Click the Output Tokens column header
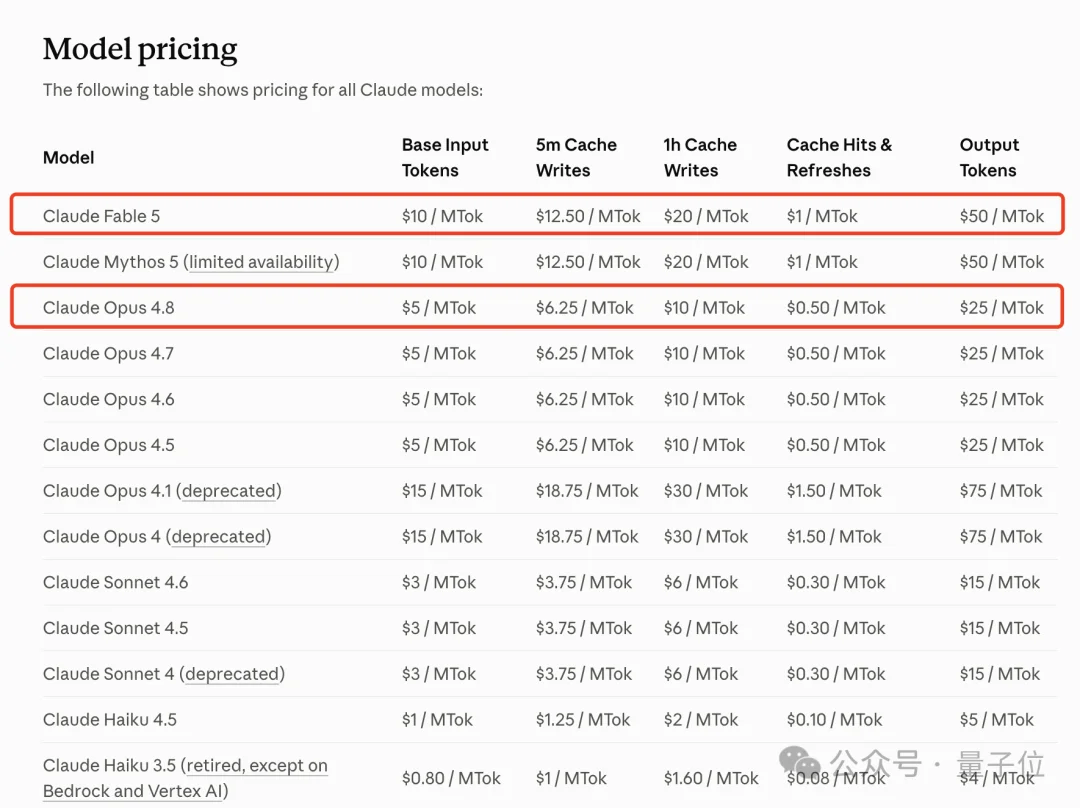The image size is (1080, 808). click(989, 158)
